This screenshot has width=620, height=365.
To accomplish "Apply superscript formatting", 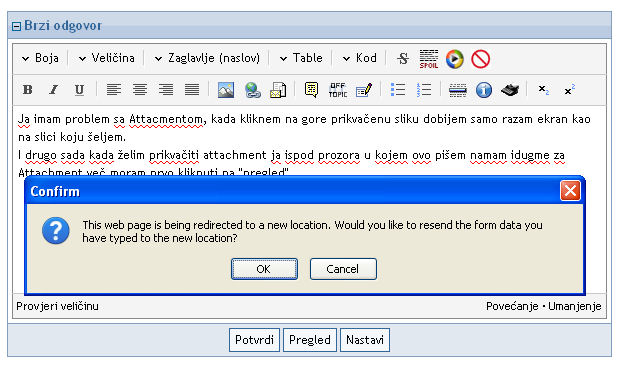I will pos(570,90).
